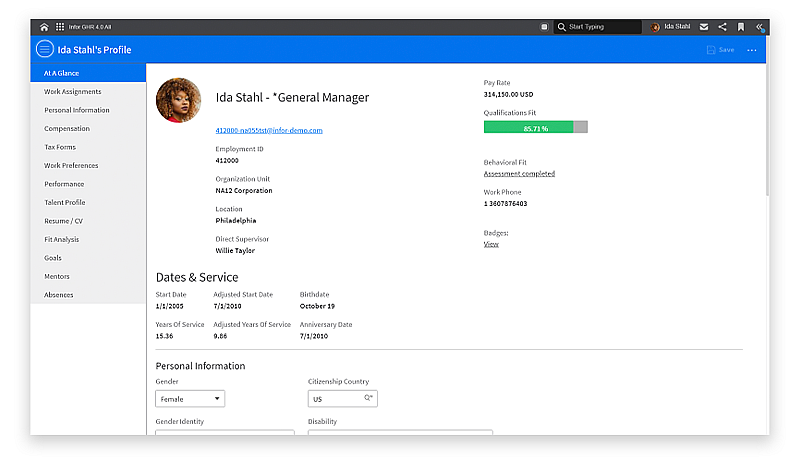Click the share icon in top bar
Screen dimensions: 800x469
coord(722,27)
